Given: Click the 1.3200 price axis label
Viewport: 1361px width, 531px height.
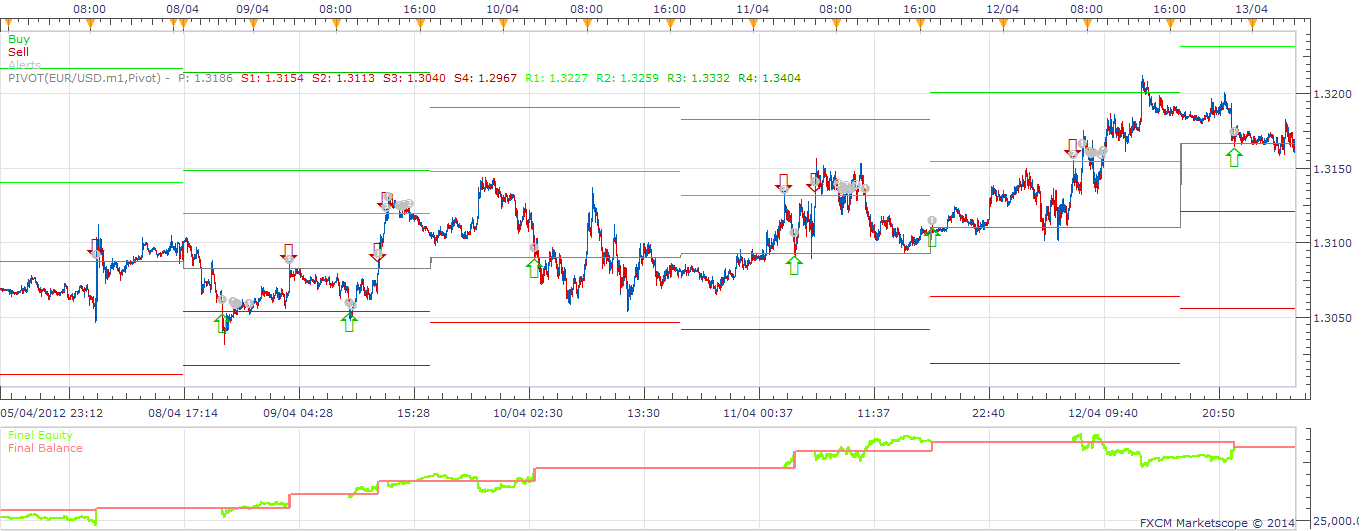Looking at the screenshot, I should click(x=1330, y=95).
